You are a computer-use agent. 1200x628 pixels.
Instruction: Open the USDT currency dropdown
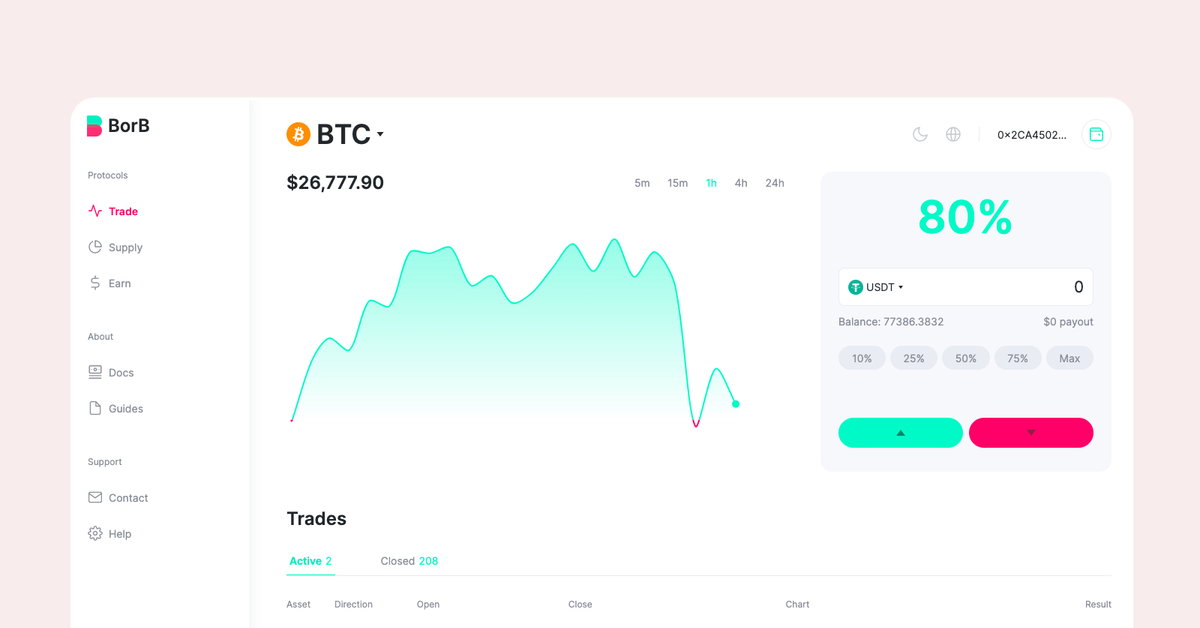876,287
